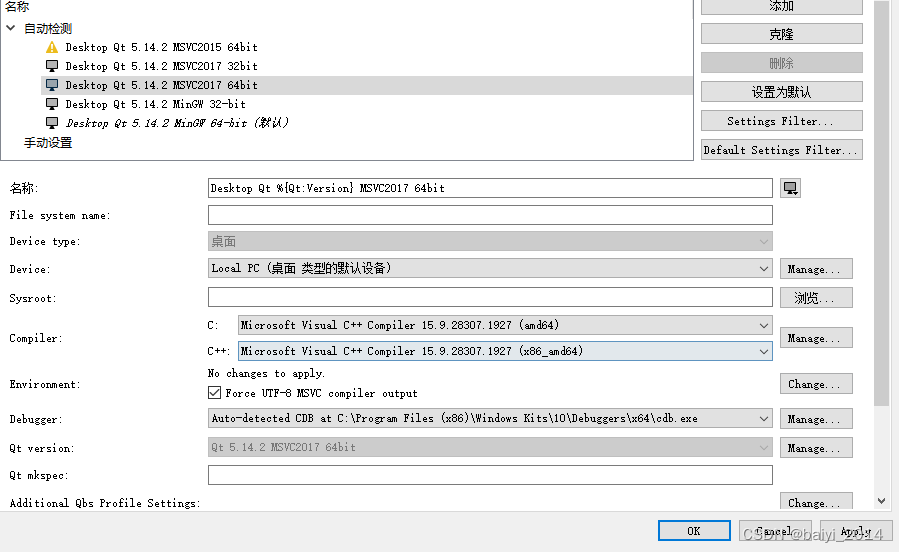
Task: Click the Apply button
Action: (856, 531)
